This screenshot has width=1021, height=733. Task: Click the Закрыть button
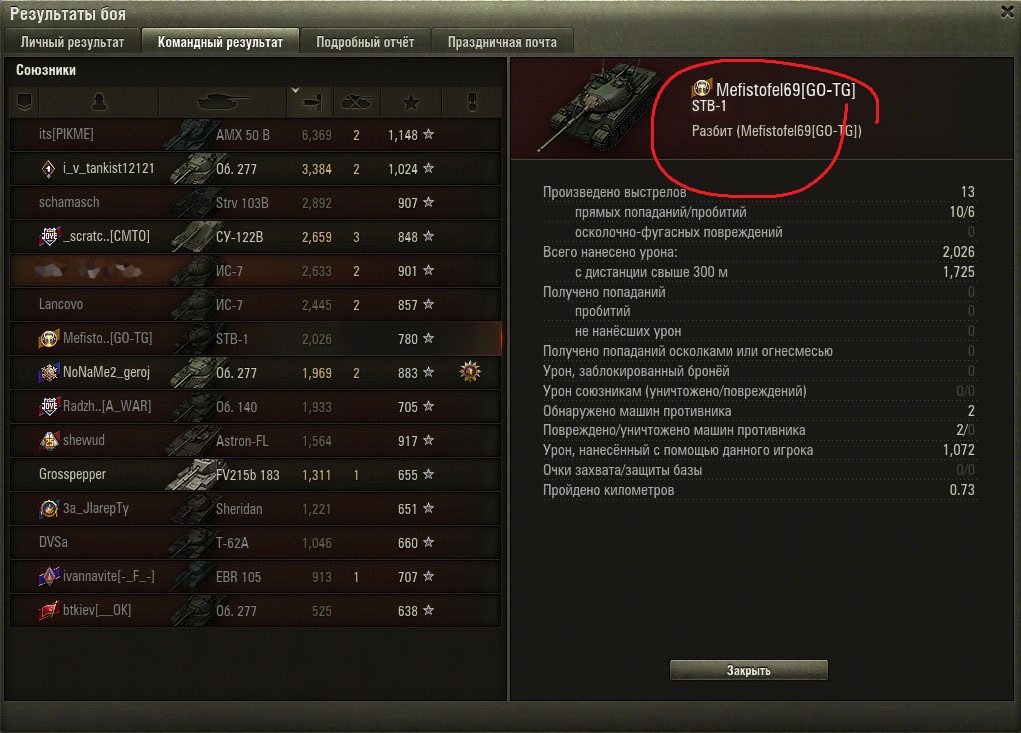pos(748,670)
